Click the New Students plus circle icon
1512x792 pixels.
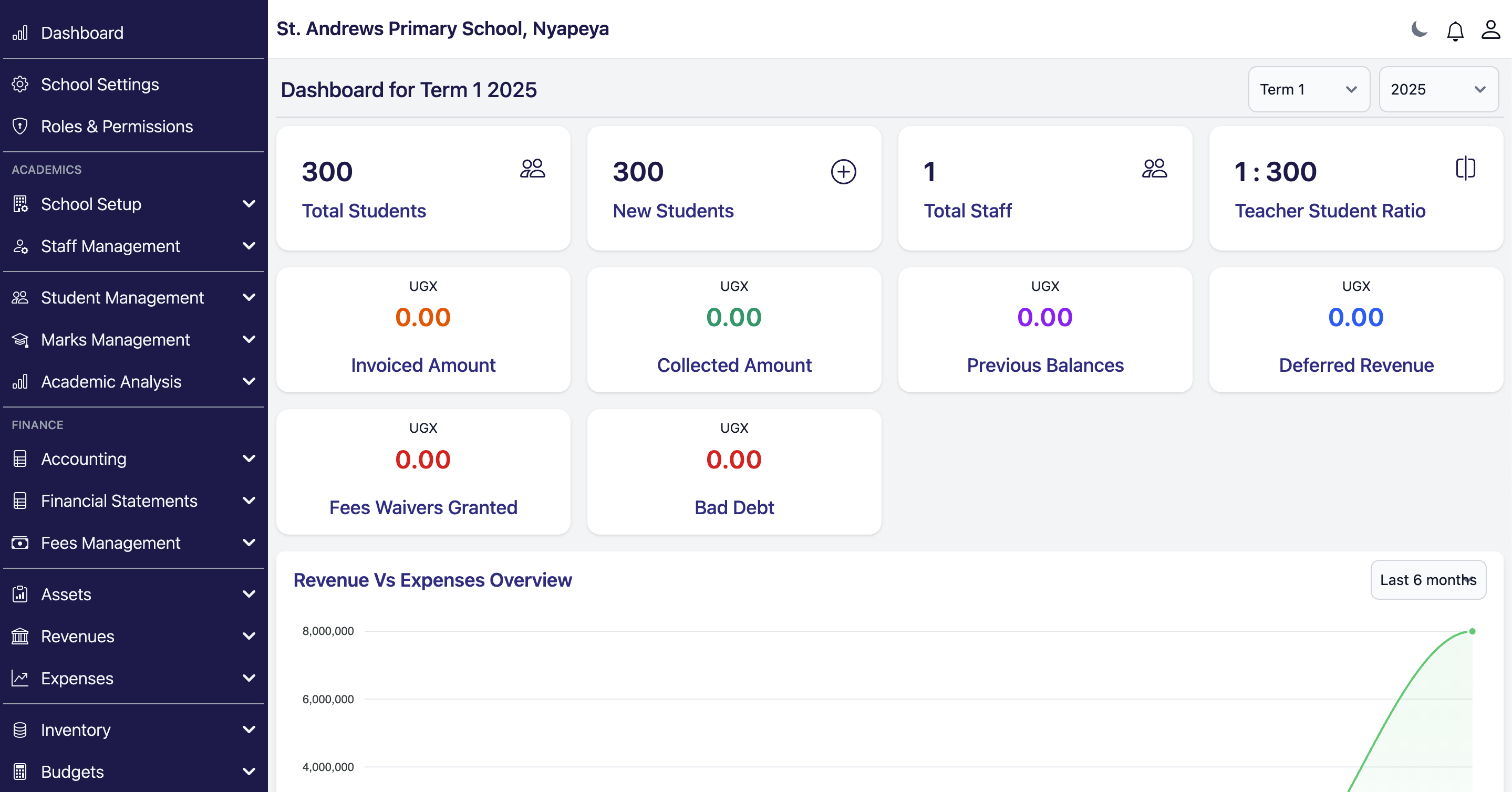click(843, 172)
